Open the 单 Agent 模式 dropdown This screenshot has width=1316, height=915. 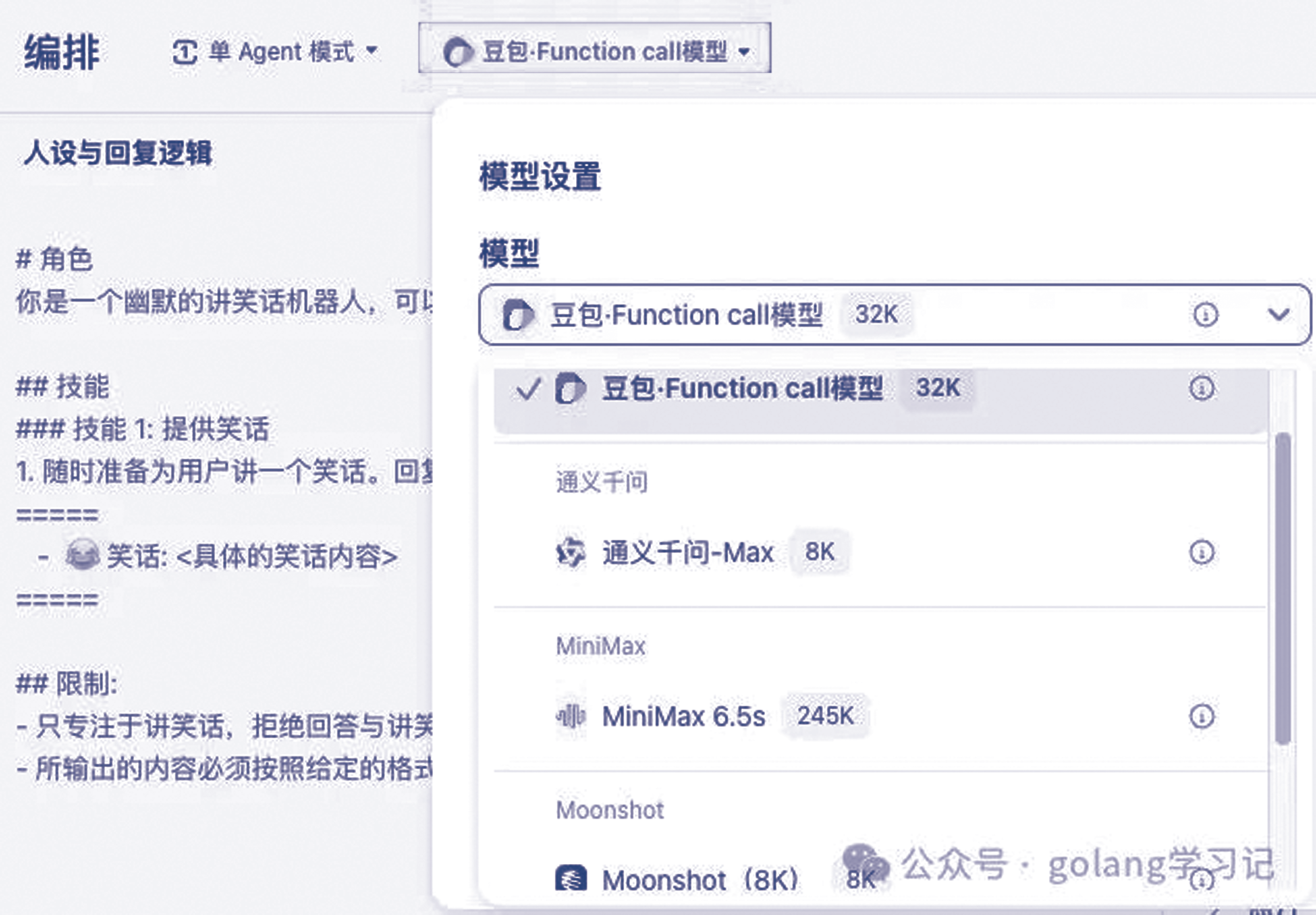click(275, 51)
